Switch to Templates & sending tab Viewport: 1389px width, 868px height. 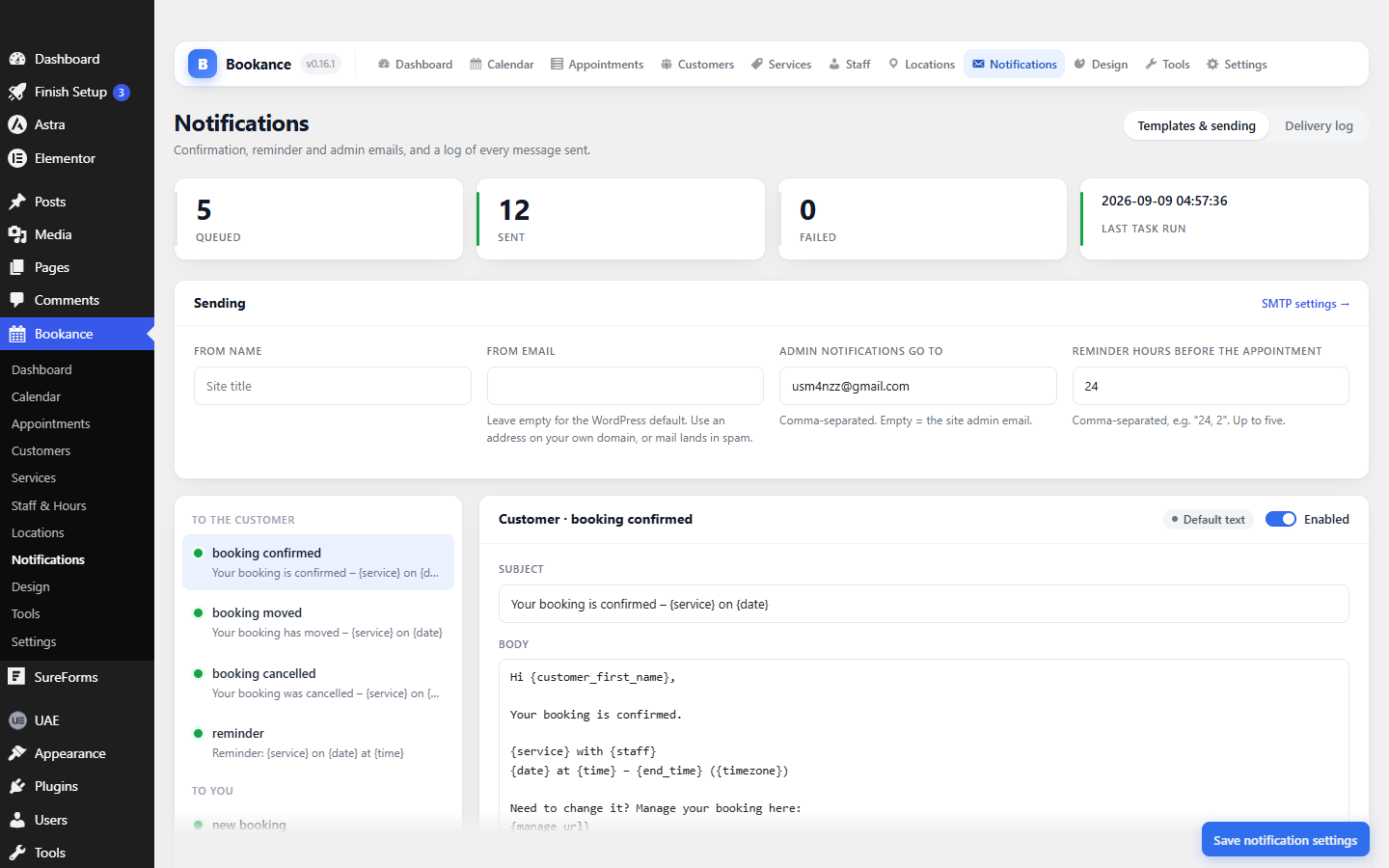1196,125
